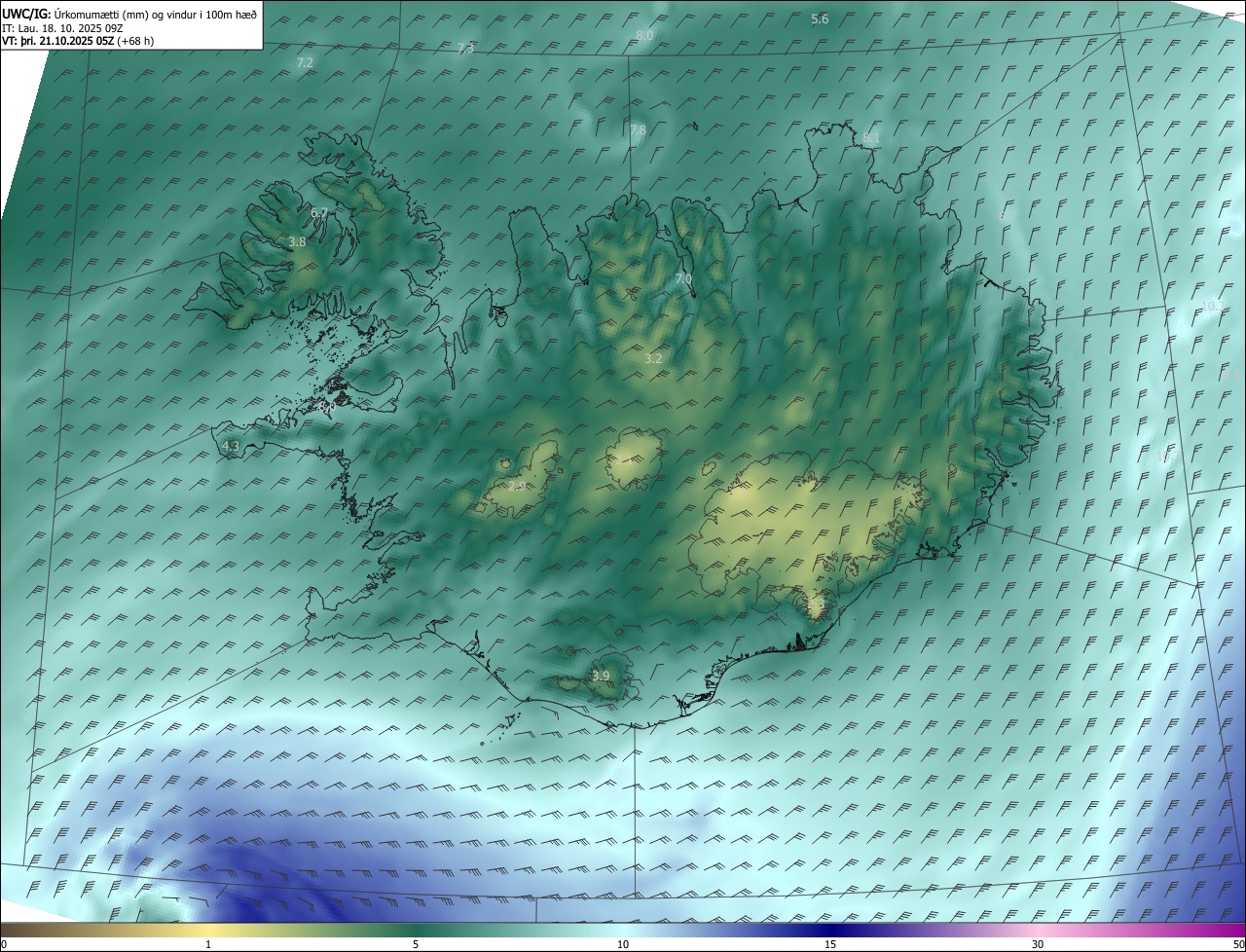Click the 4.3 value label on the map

pos(231,447)
